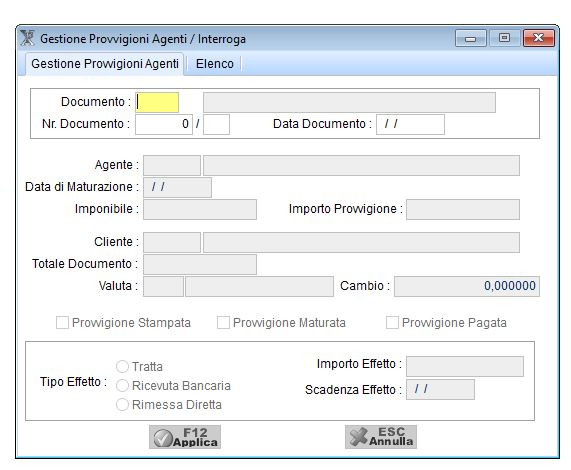Screen dimensions: 571x470
Task: Switch to the Elenco tab
Action: [x=214, y=64]
